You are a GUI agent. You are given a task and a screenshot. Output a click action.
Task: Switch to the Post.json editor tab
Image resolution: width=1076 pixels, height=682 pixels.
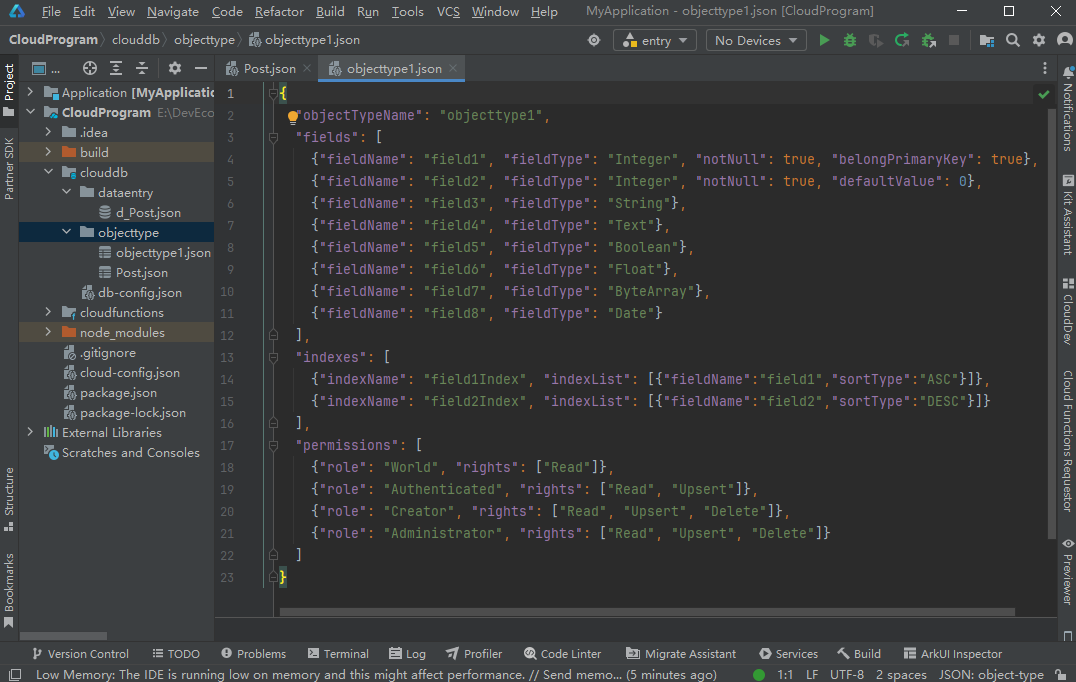[269, 69]
